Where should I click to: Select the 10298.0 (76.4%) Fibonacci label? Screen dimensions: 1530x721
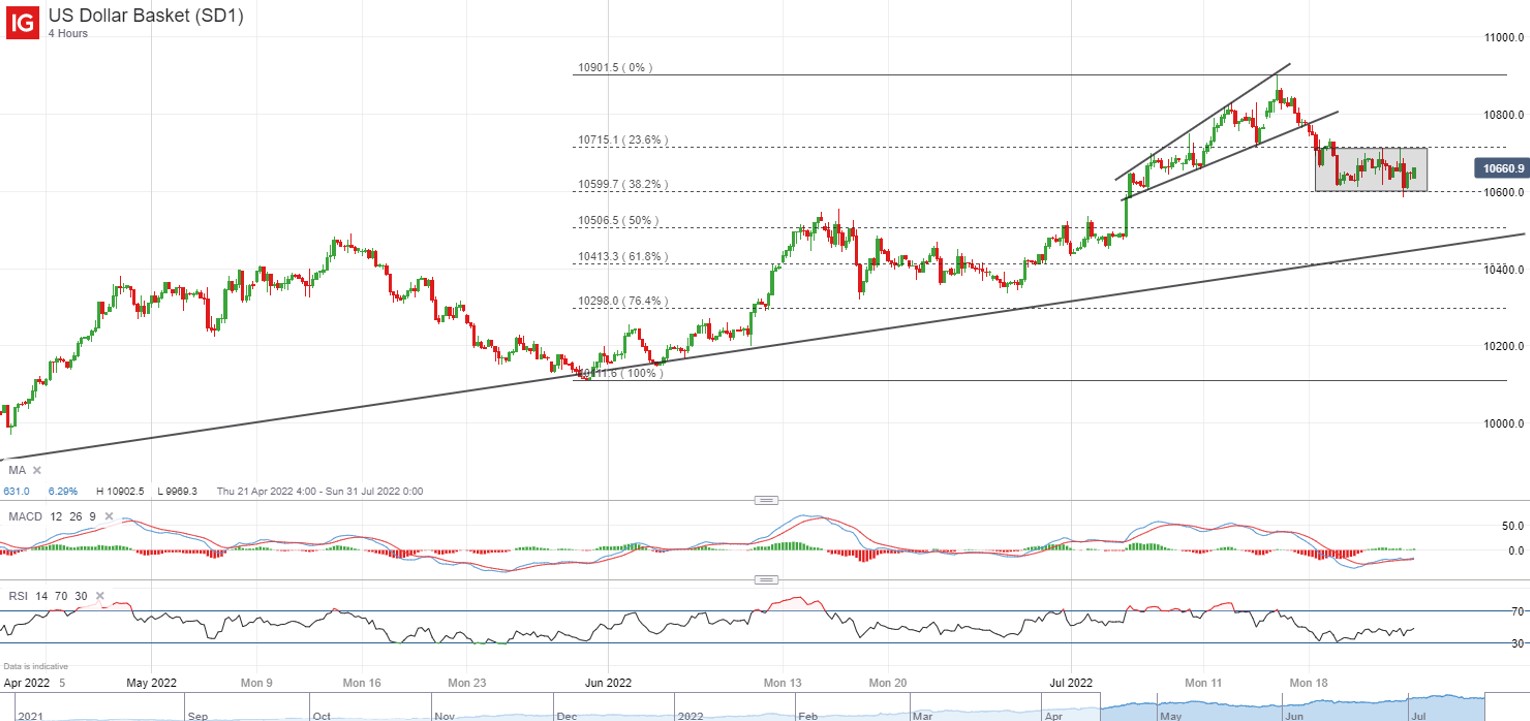pos(622,300)
